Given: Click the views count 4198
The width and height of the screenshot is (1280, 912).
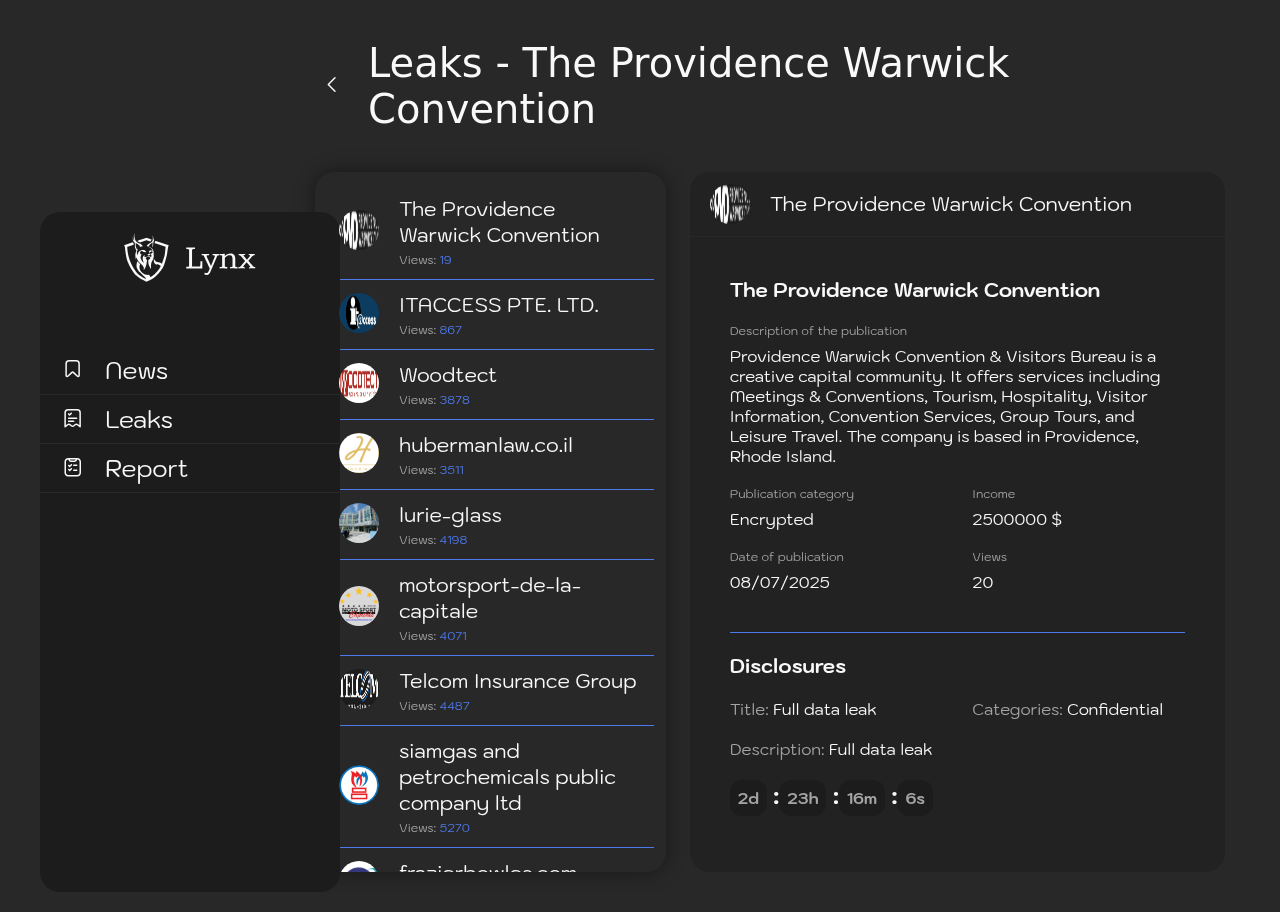Looking at the screenshot, I should coord(454,540).
